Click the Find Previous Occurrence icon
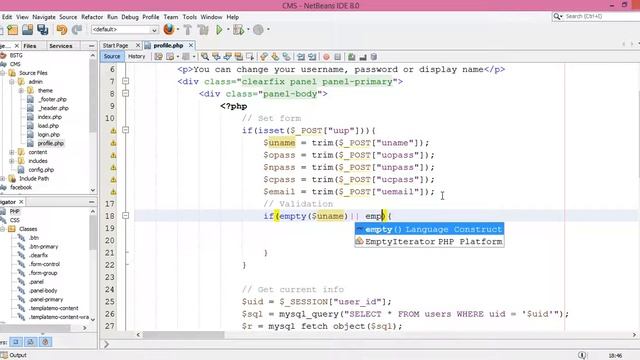Screen dimensions: 640x360 [x=216, y=57]
